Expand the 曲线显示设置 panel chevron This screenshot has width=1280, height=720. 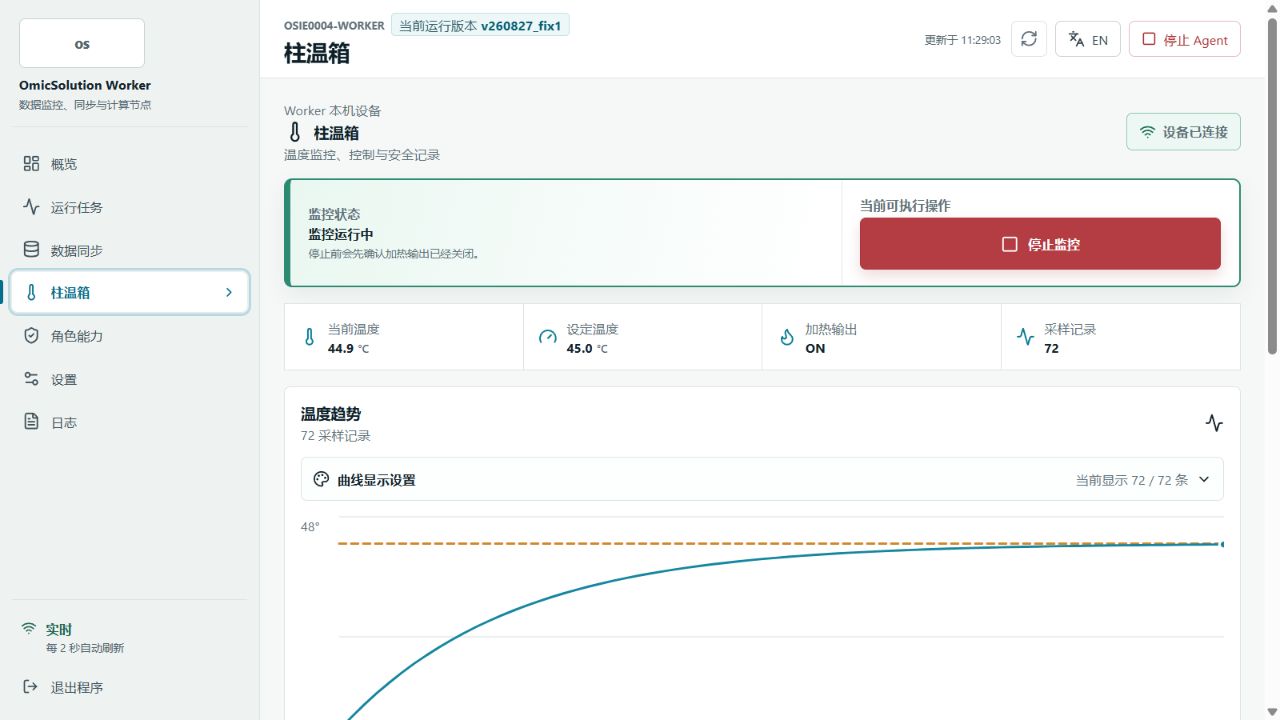[1204, 479]
